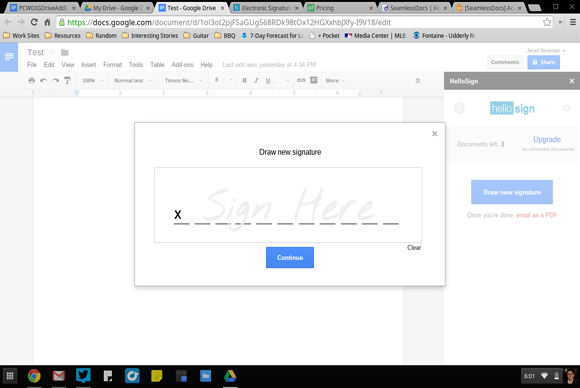
Task: Click the browser reload icon
Action: pos(34,22)
